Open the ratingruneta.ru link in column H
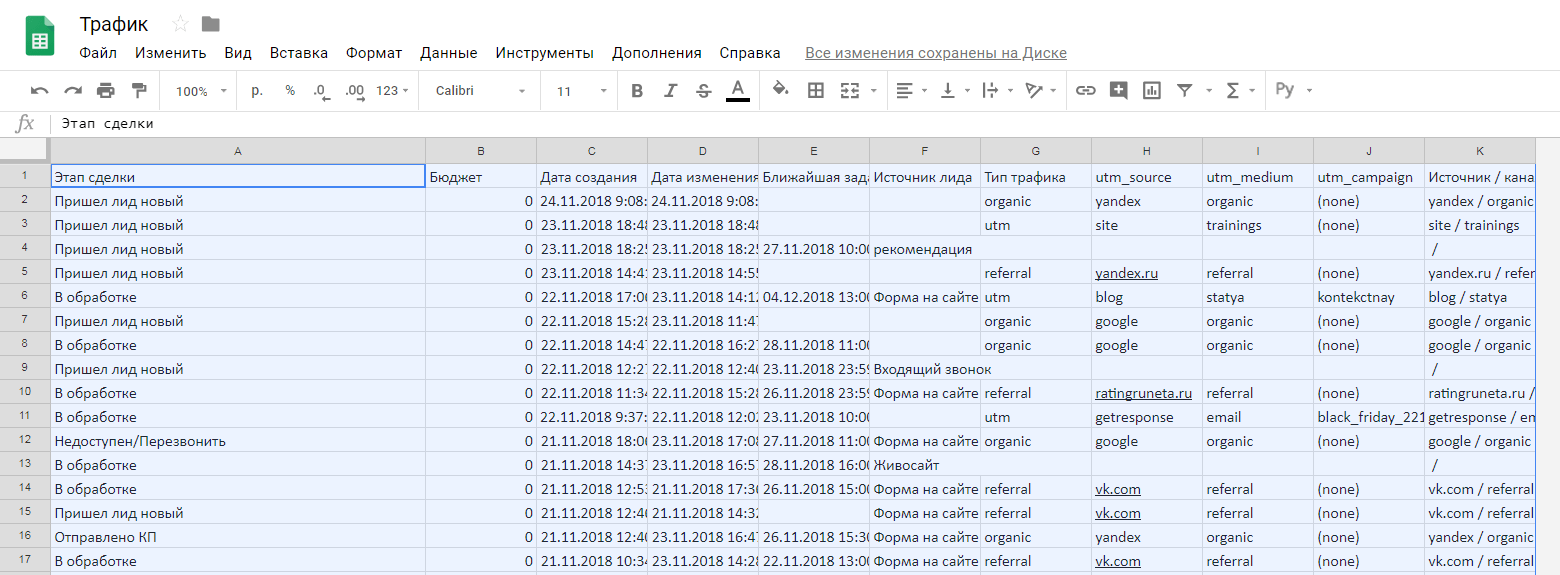This screenshot has width=1560, height=575. click(1144, 393)
